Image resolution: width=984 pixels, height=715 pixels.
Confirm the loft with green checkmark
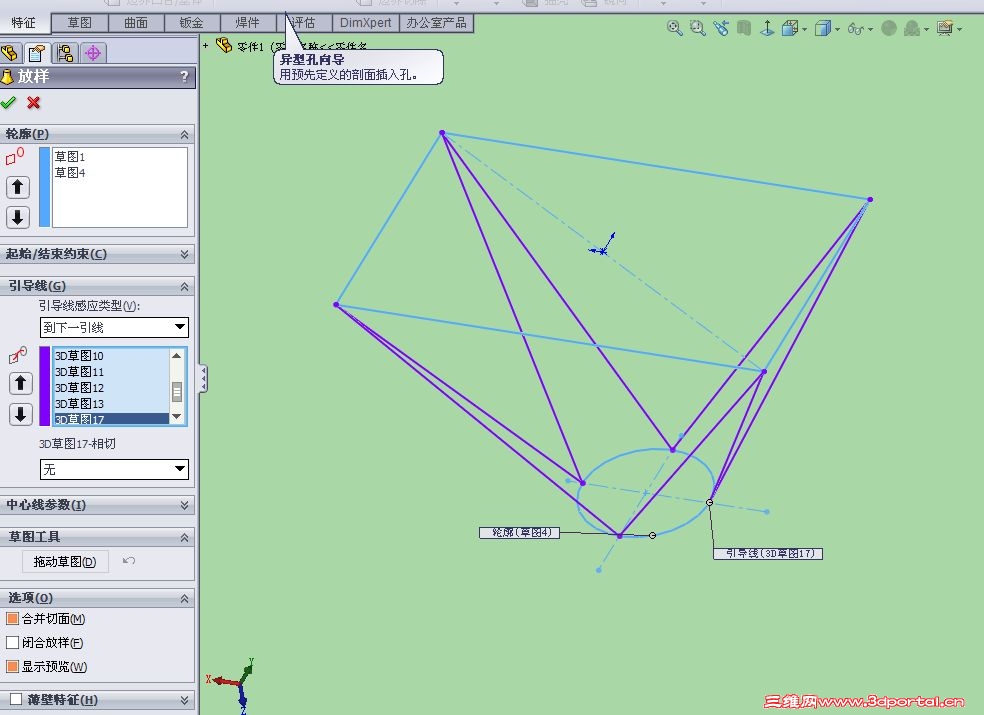(8, 102)
